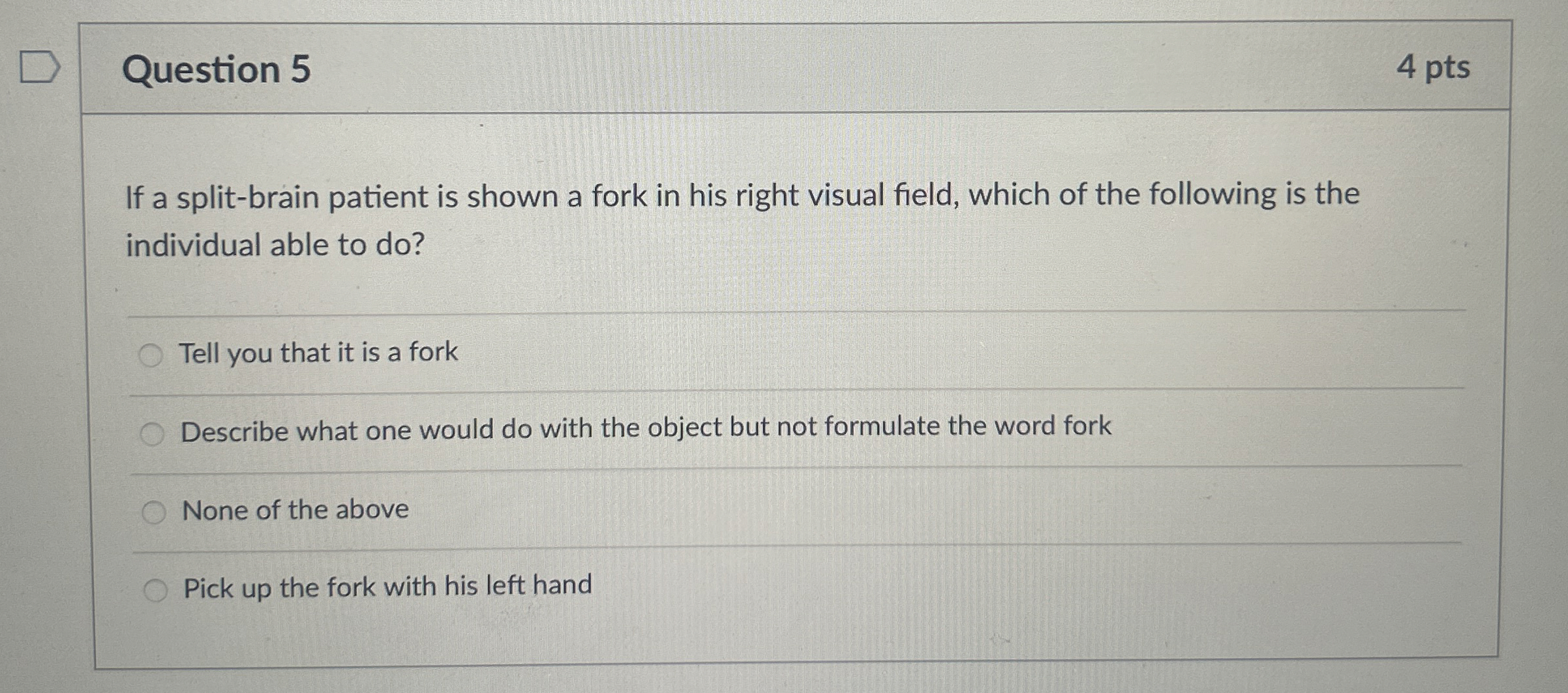The image size is (1568, 693).
Task: Click the radio circle next to 'None of the above'
Action: coord(155,511)
